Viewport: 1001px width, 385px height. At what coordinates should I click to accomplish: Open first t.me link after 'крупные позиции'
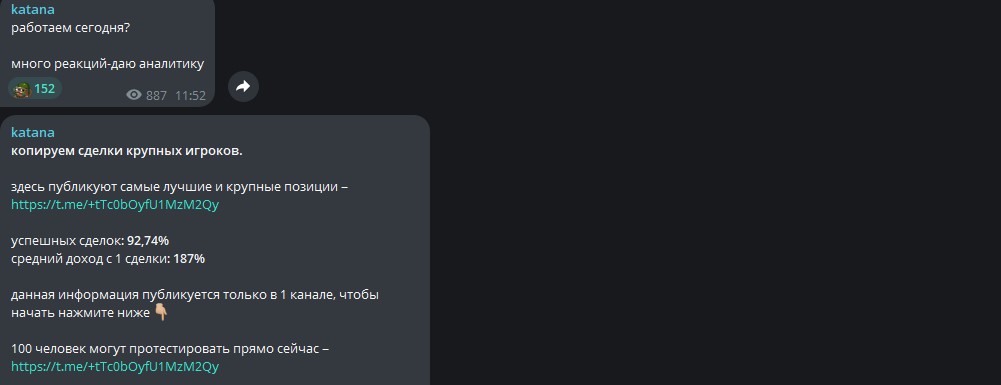115,205
